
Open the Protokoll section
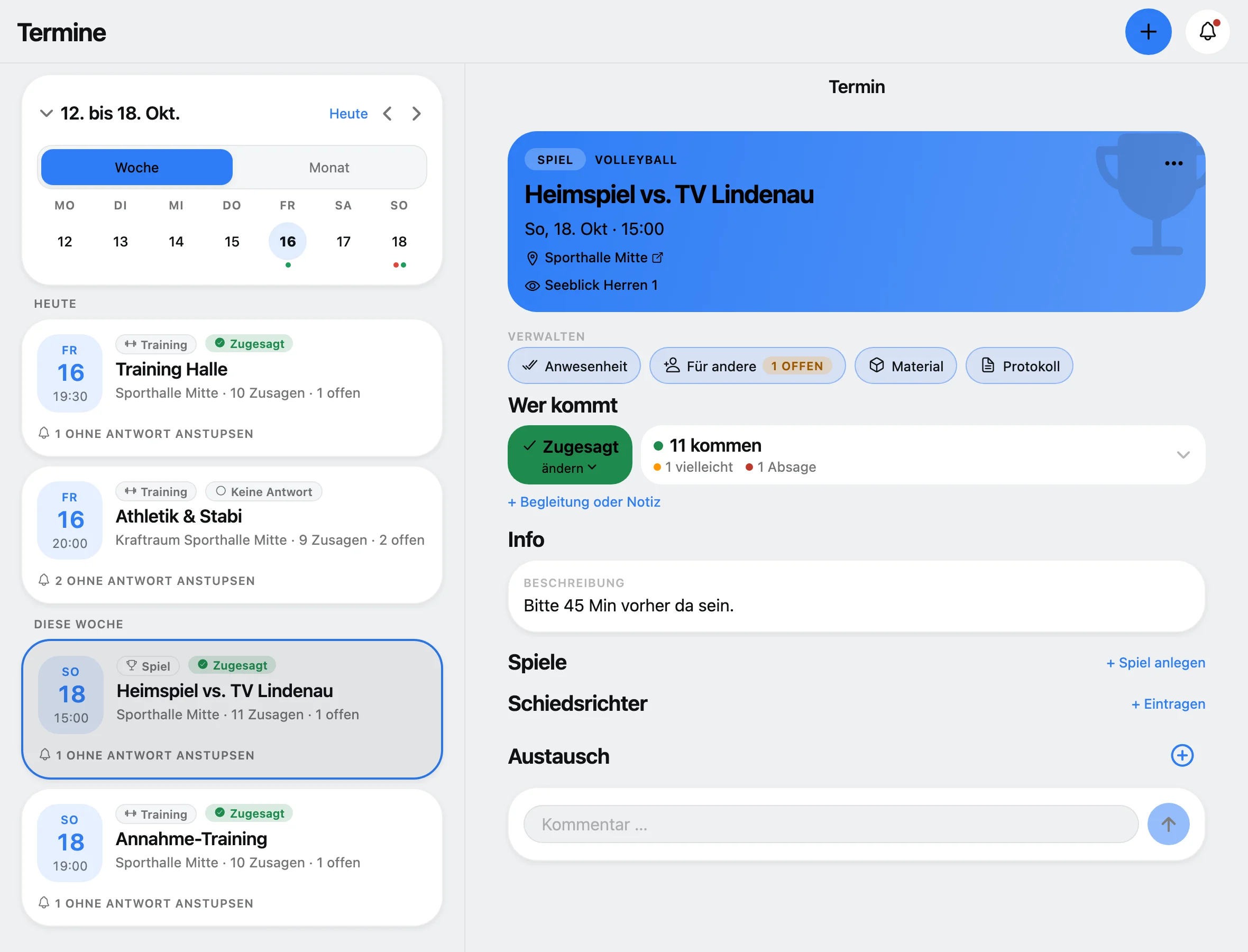(x=1018, y=365)
